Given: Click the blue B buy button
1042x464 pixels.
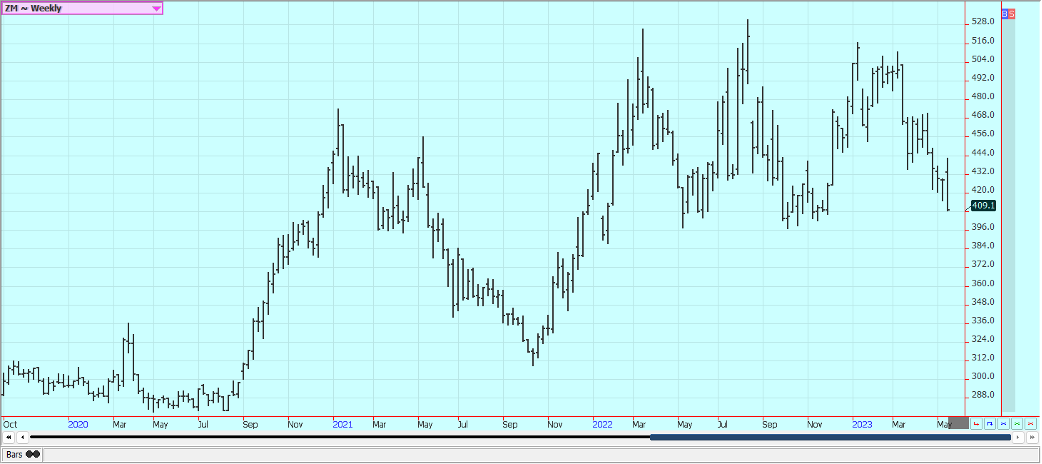Looking at the screenshot, I should [1004, 13].
